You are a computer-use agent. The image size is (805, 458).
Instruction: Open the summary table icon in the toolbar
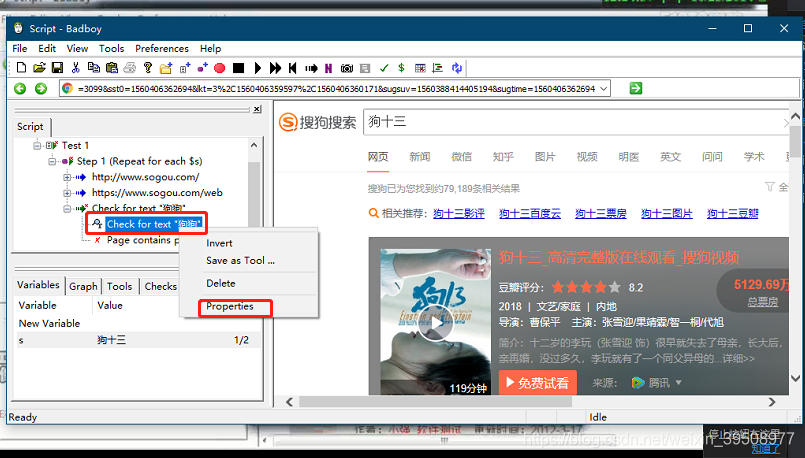click(420, 68)
